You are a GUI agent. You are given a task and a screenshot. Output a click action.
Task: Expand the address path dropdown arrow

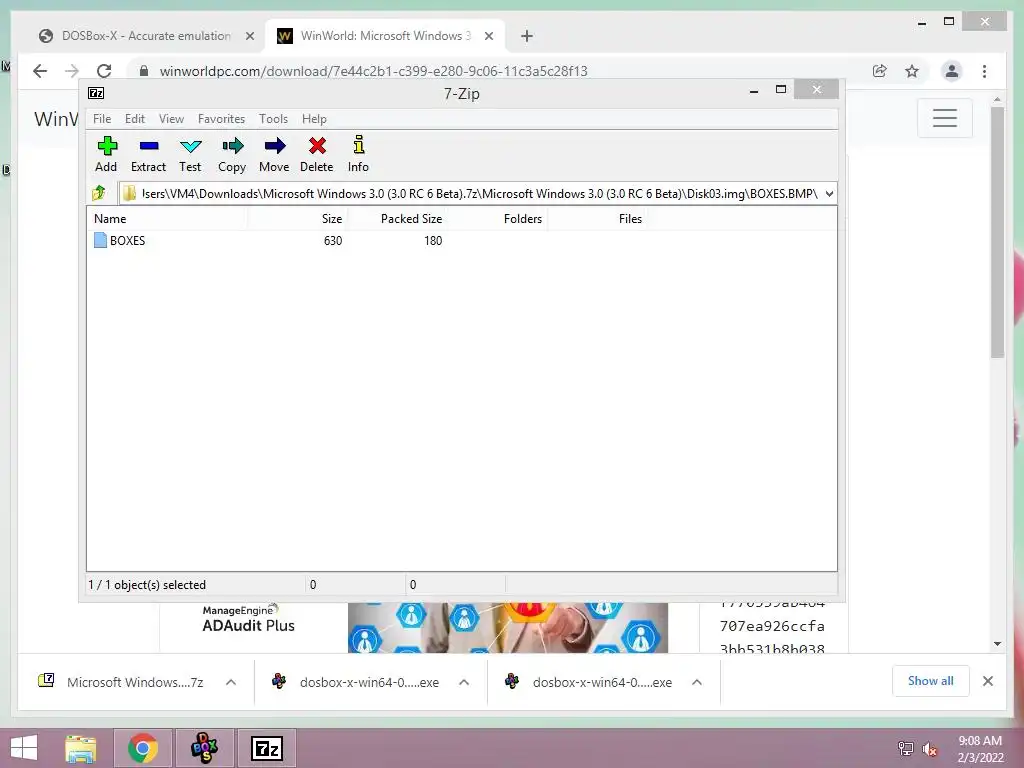pos(829,194)
